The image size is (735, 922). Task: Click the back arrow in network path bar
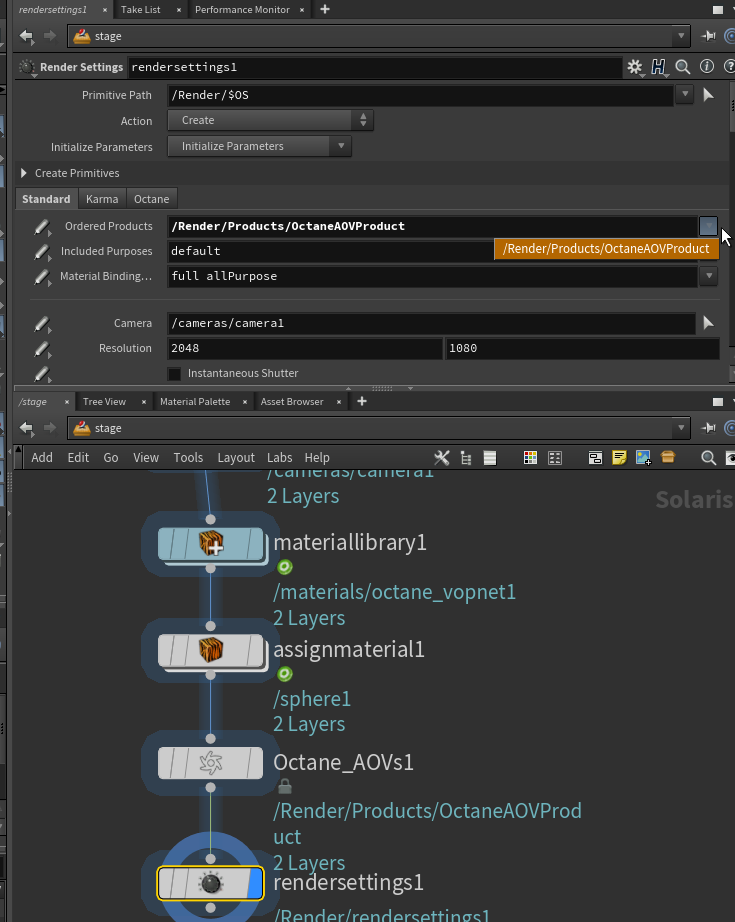tap(26, 428)
